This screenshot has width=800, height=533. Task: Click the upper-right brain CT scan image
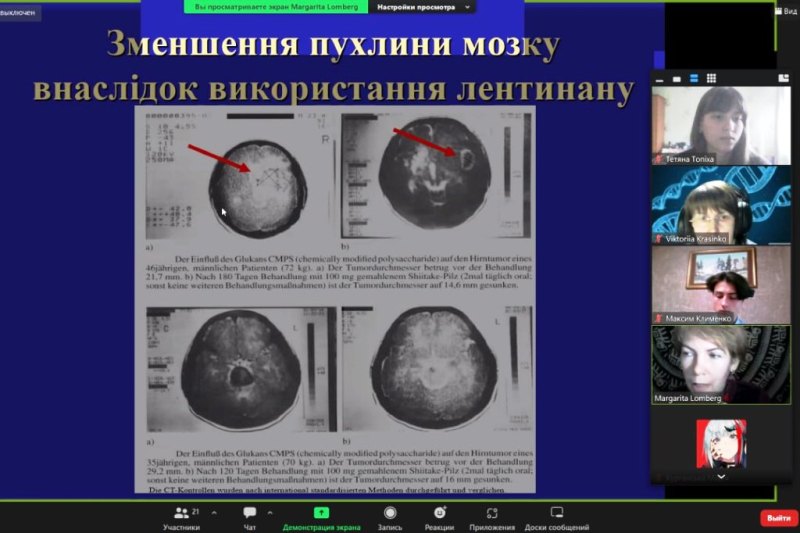pos(435,173)
